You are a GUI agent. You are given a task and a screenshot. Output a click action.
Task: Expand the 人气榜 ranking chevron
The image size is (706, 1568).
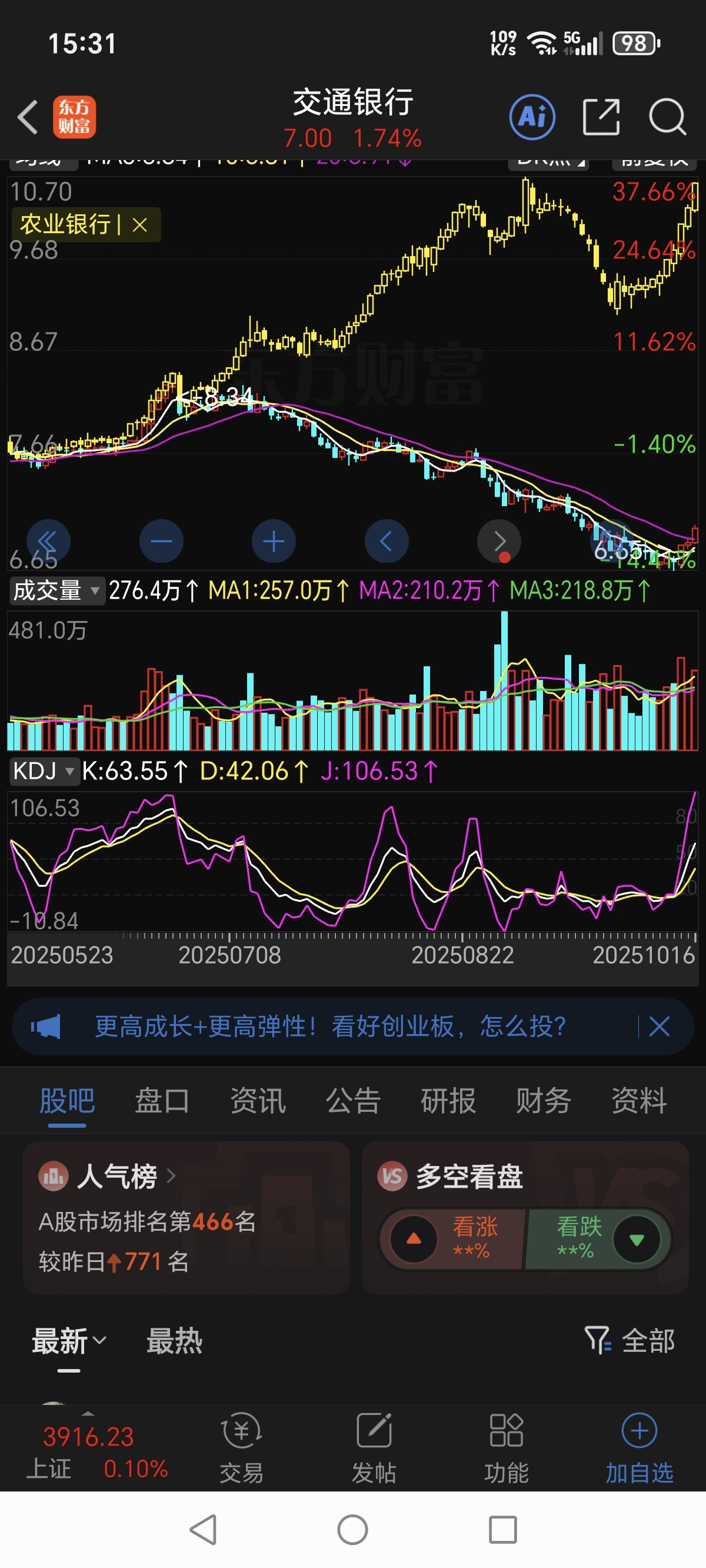(171, 1175)
